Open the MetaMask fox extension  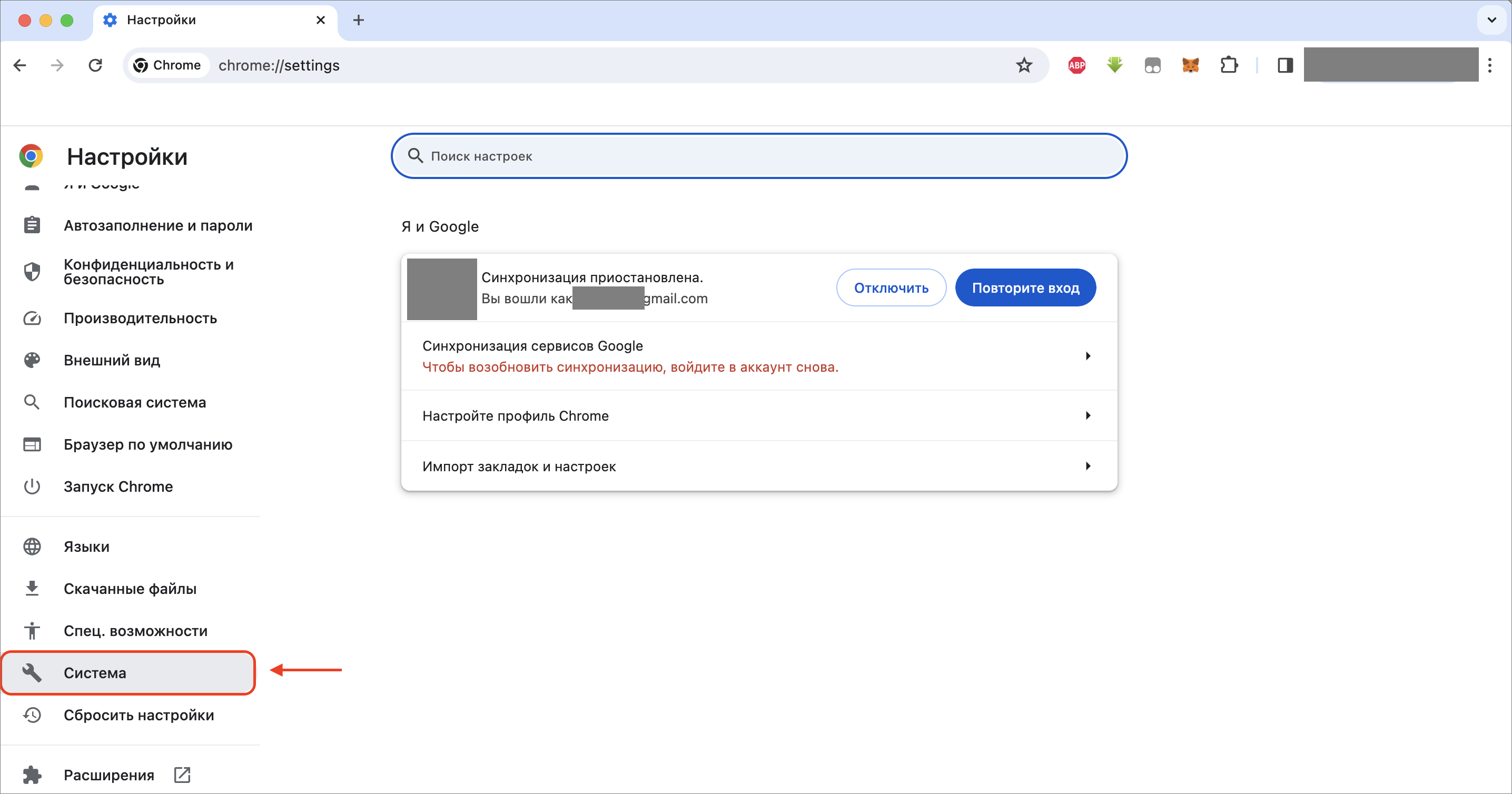(x=1190, y=65)
